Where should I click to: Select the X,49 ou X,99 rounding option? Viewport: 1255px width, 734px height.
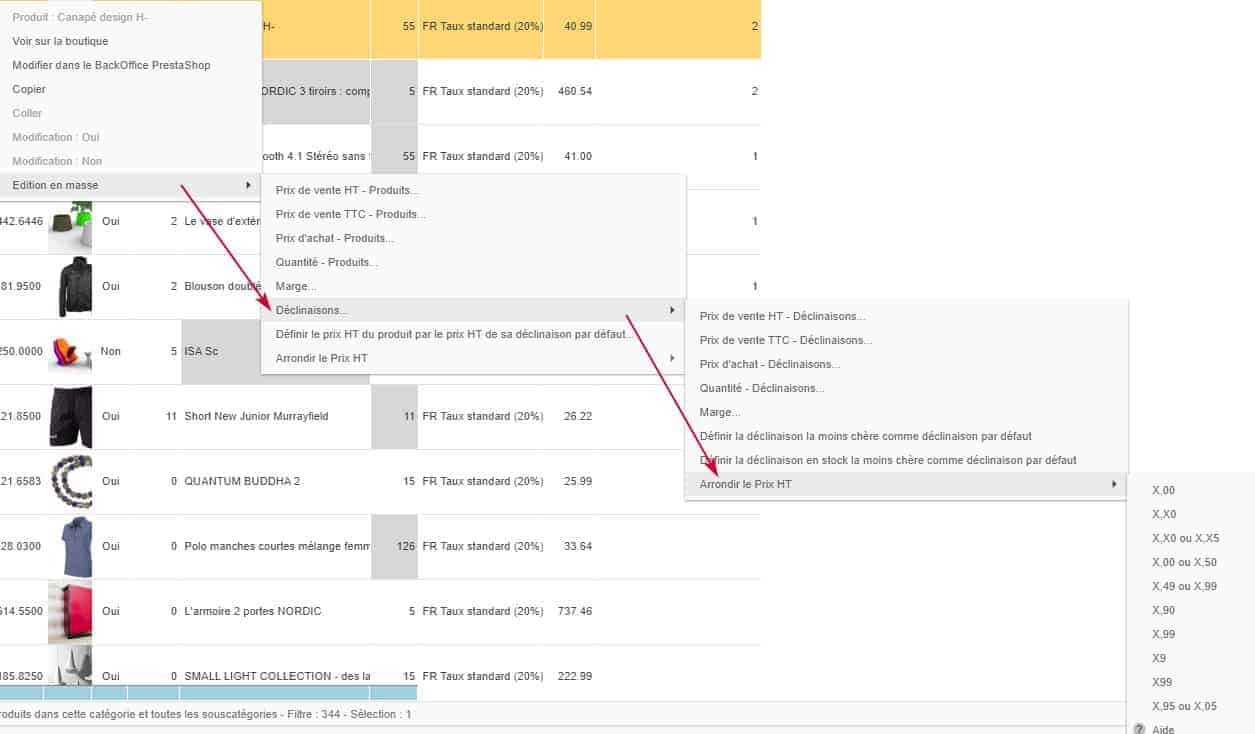click(x=1184, y=586)
